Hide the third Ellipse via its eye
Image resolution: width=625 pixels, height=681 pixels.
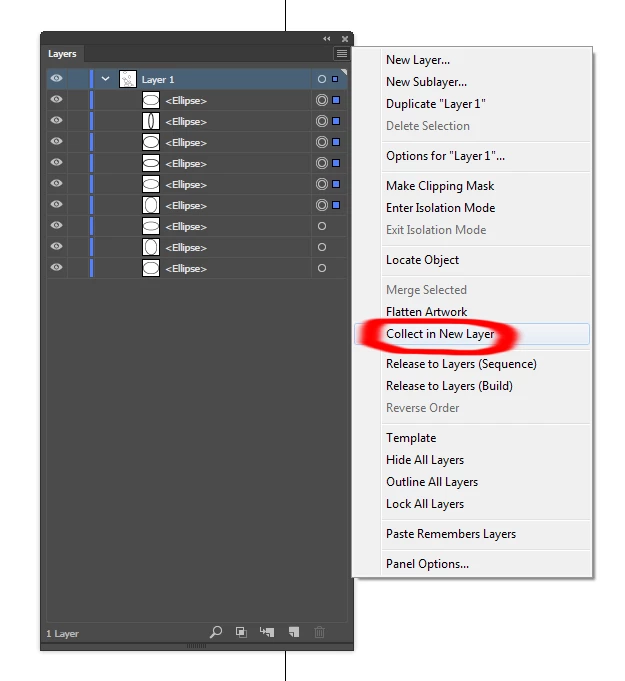point(56,142)
